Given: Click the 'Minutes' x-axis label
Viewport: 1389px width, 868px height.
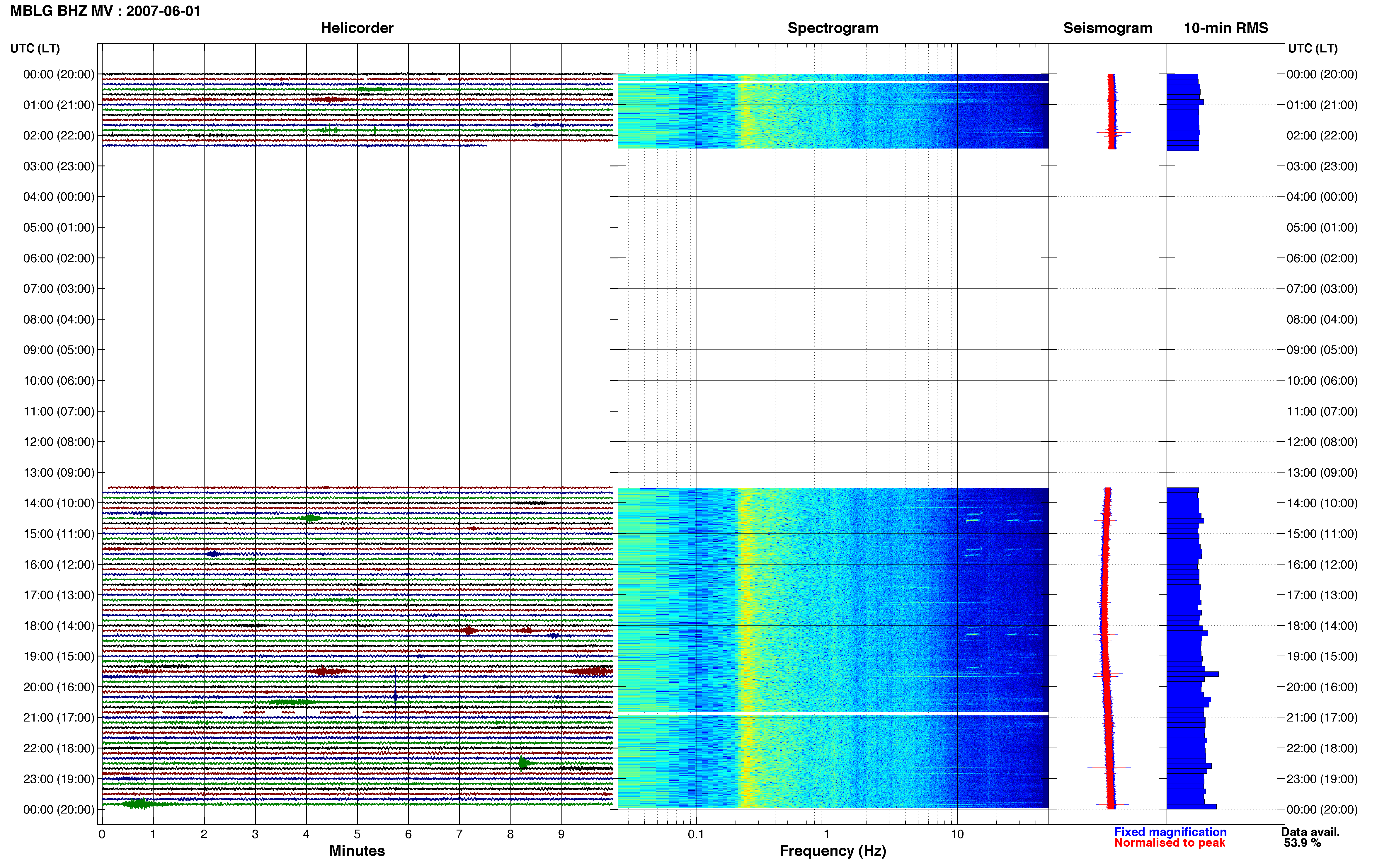Looking at the screenshot, I should pyautogui.click(x=357, y=850).
